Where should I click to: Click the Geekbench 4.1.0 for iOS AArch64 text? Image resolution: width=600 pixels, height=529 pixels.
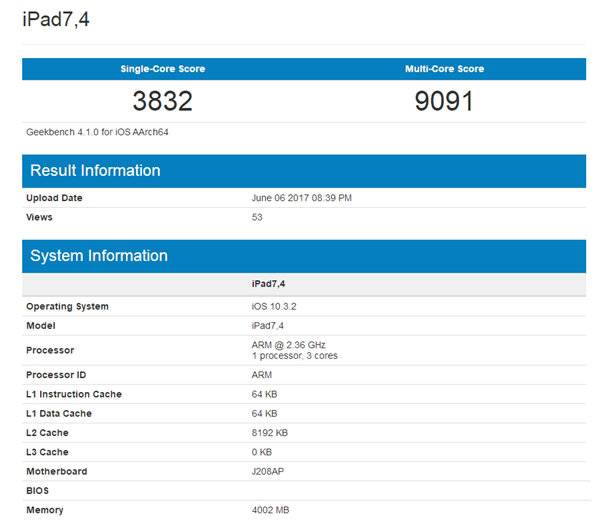pos(91,131)
